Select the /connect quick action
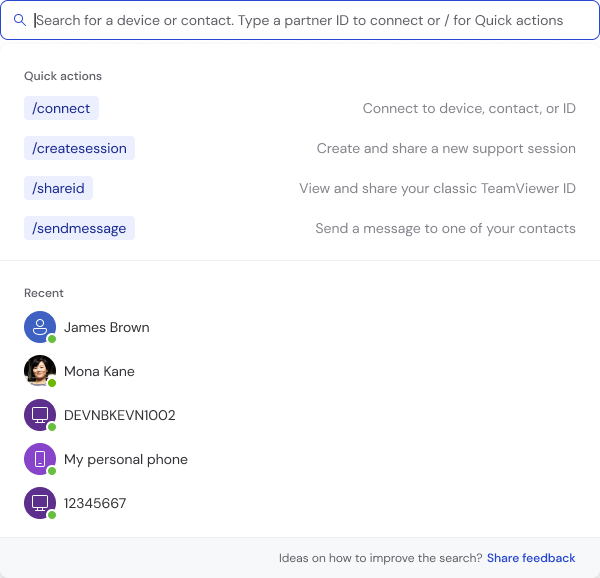600x578 pixels. pyautogui.click(x=61, y=108)
